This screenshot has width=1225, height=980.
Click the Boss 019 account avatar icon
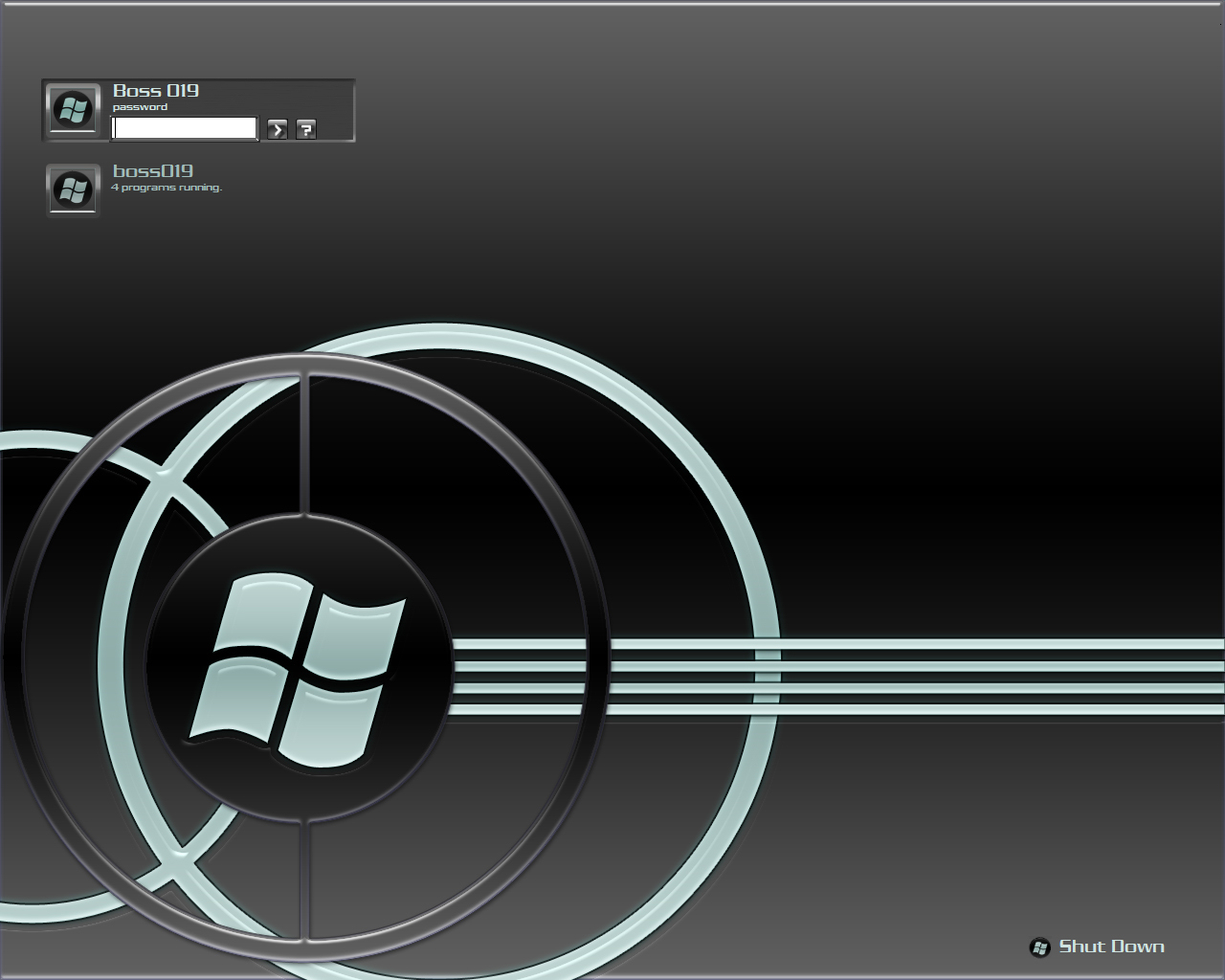click(x=74, y=110)
